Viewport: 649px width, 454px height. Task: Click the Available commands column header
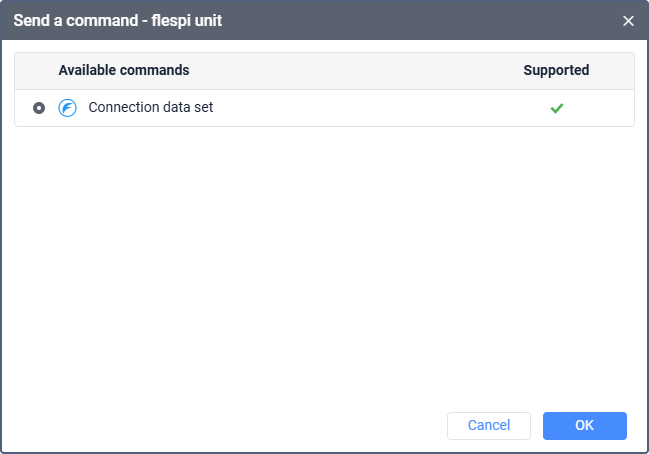pyautogui.click(x=124, y=70)
